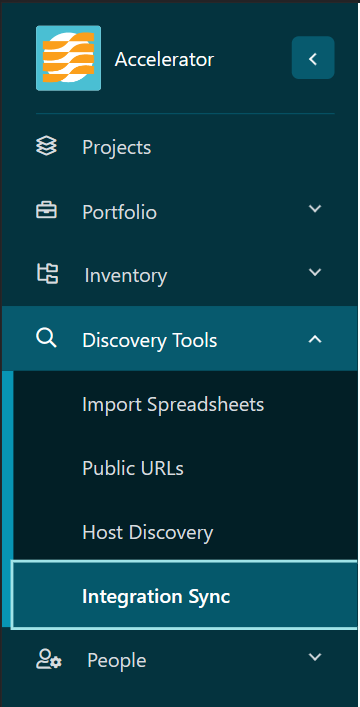
Task: Click the People user-gear icon
Action: point(49,659)
